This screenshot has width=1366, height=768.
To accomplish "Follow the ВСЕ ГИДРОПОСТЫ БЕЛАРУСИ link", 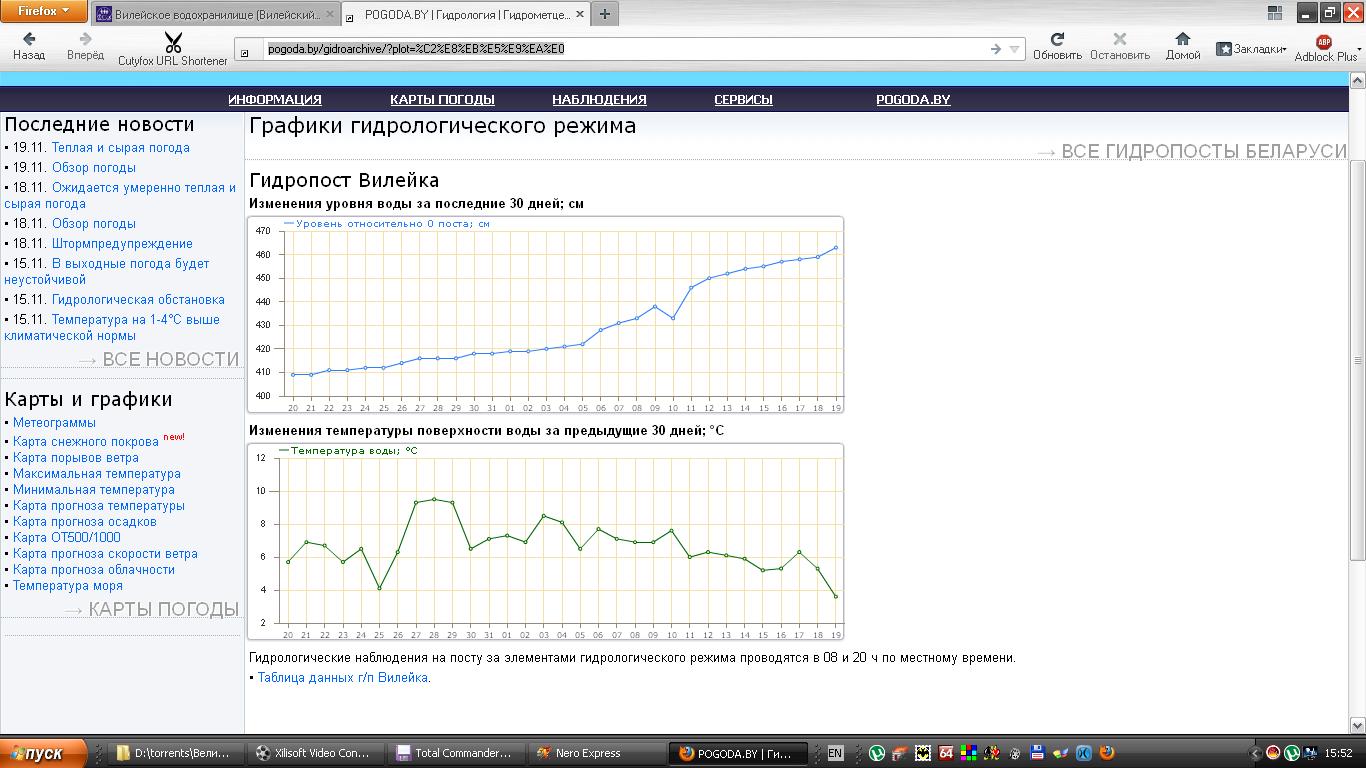I will tap(1203, 151).
